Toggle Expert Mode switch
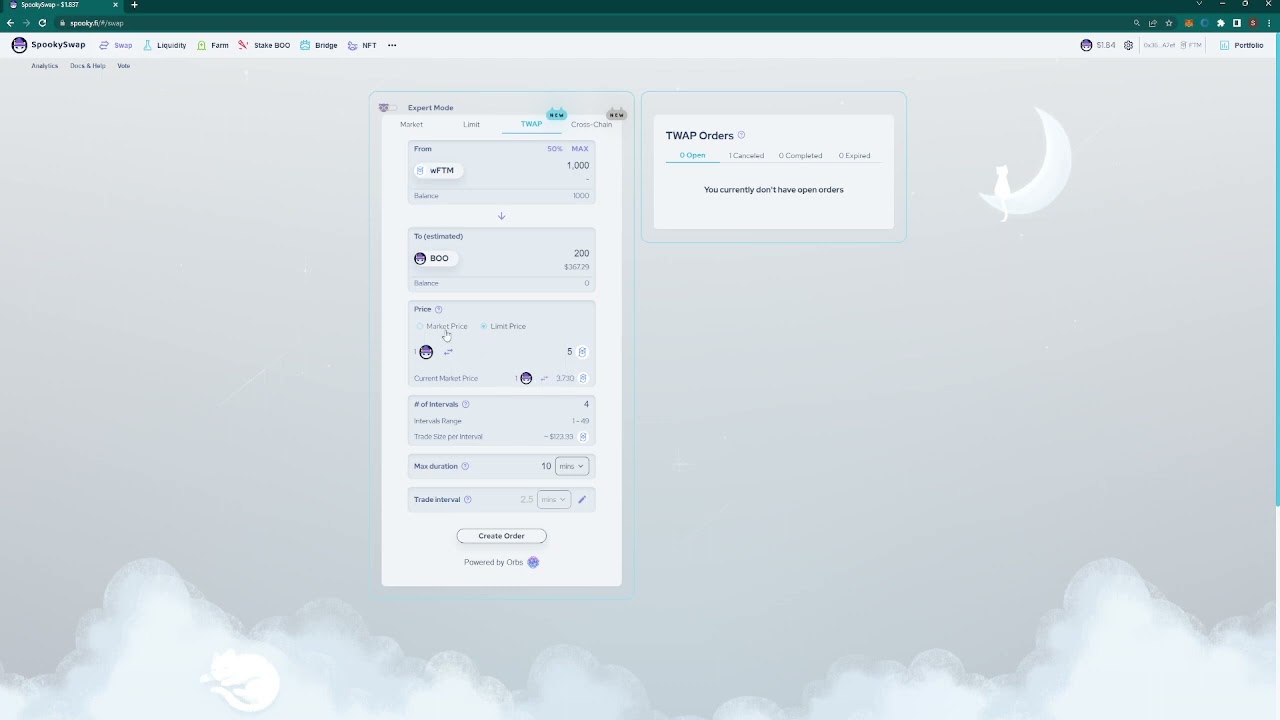This screenshot has width=1280, height=720. click(x=387, y=108)
